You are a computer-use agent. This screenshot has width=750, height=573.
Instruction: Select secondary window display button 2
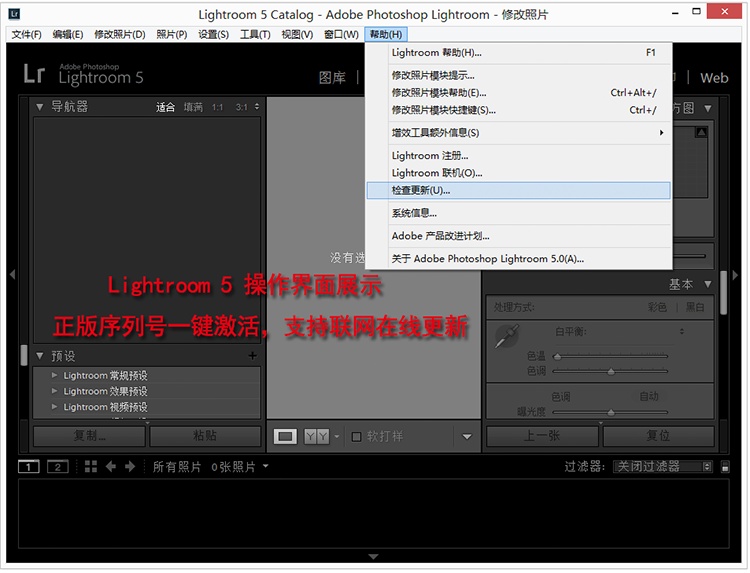[x=58, y=467]
